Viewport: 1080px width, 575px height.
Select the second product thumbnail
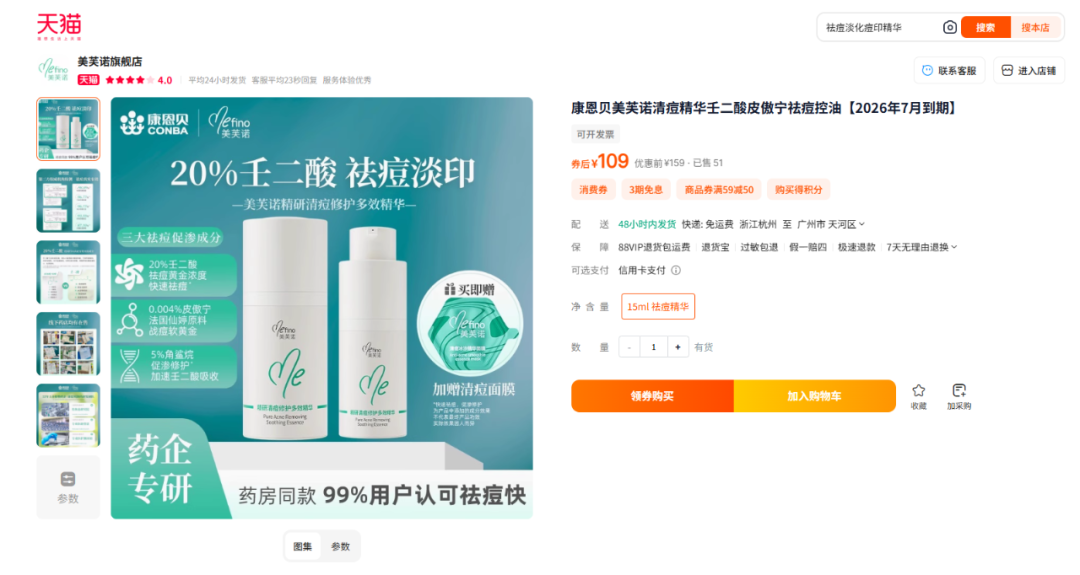point(68,200)
